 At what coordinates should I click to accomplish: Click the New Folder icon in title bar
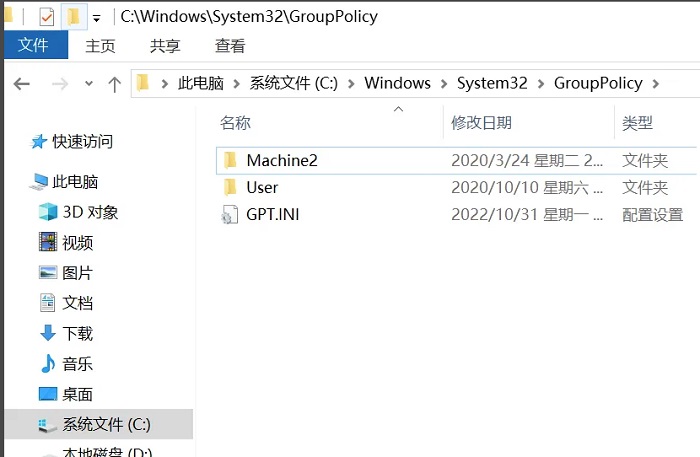pyautogui.click(x=72, y=17)
